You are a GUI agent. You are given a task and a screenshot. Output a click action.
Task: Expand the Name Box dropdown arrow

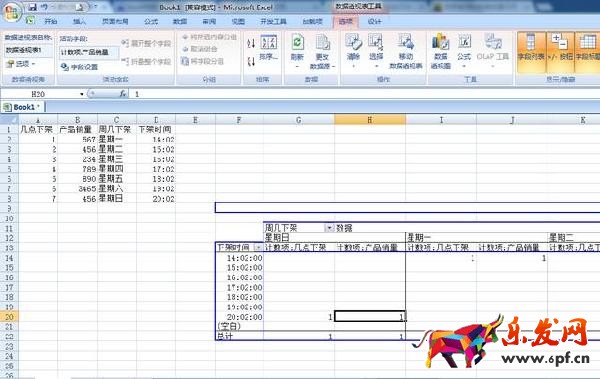click(x=82, y=94)
